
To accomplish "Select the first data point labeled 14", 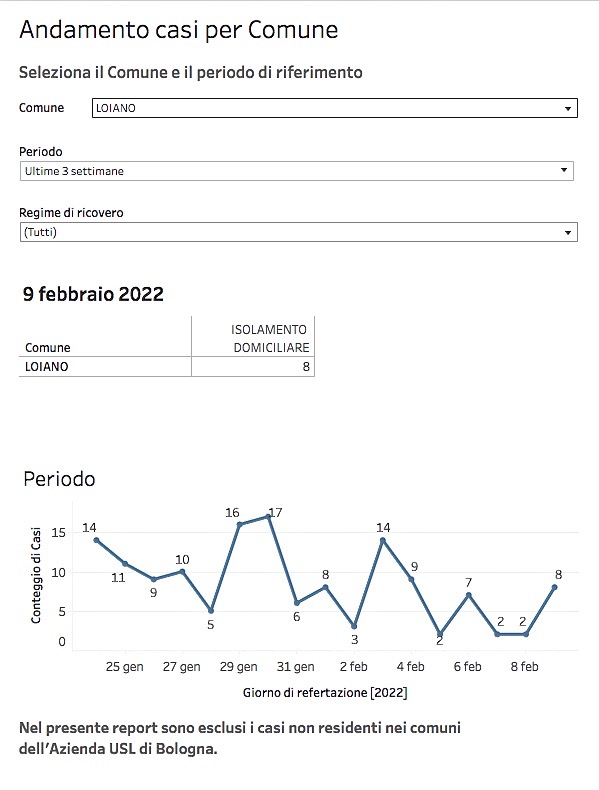I will (x=96, y=540).
